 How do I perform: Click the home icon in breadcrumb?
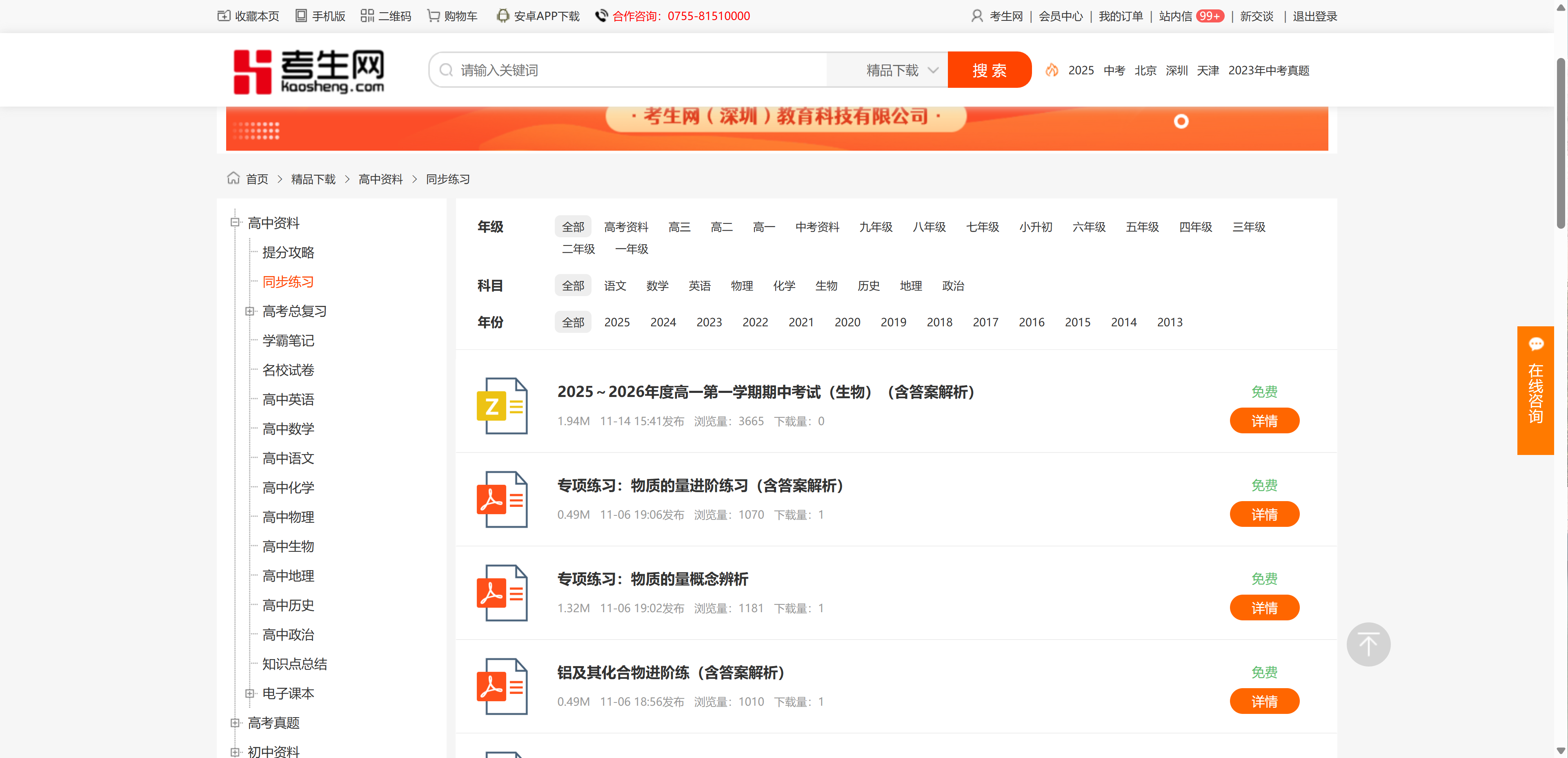(233, 178)
